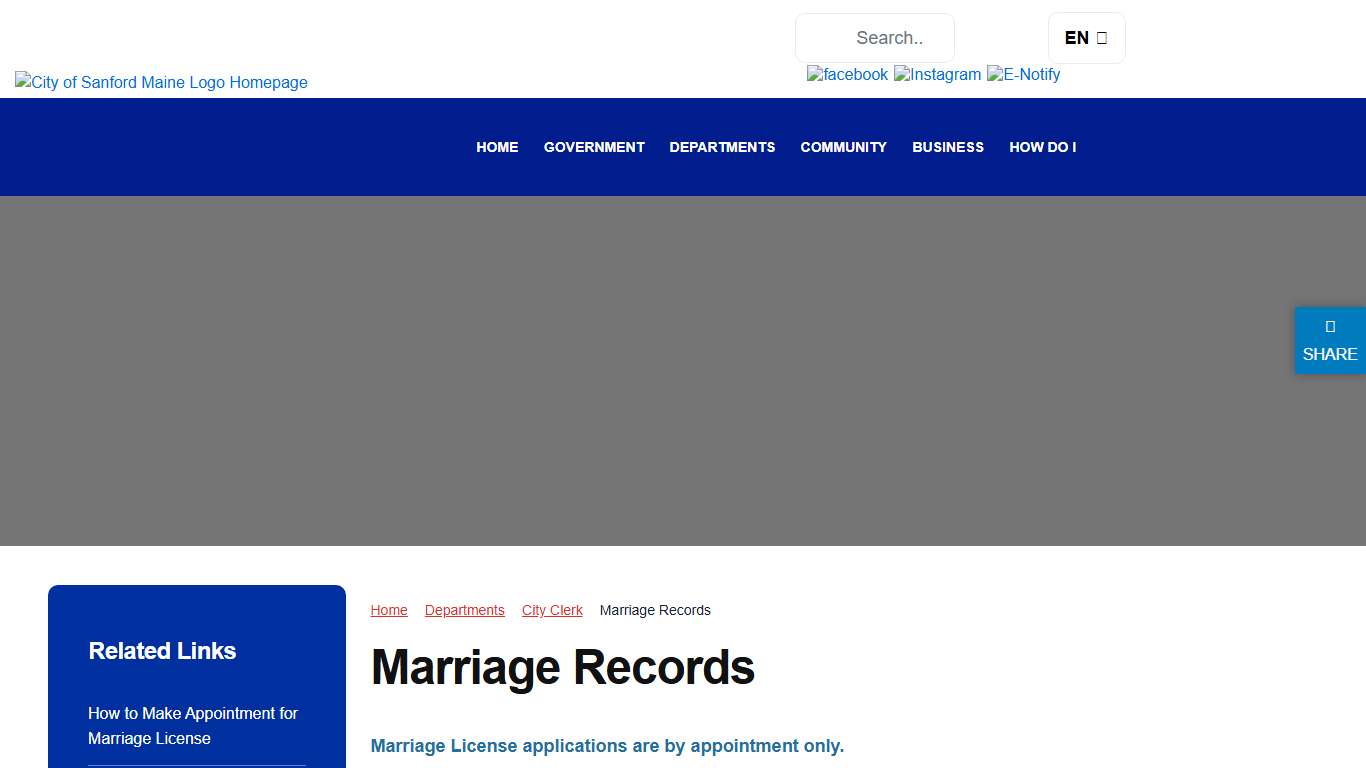Click the E-Notify icon
This screenshot has width=1366, height=768.
click(x=1023, y=74)
